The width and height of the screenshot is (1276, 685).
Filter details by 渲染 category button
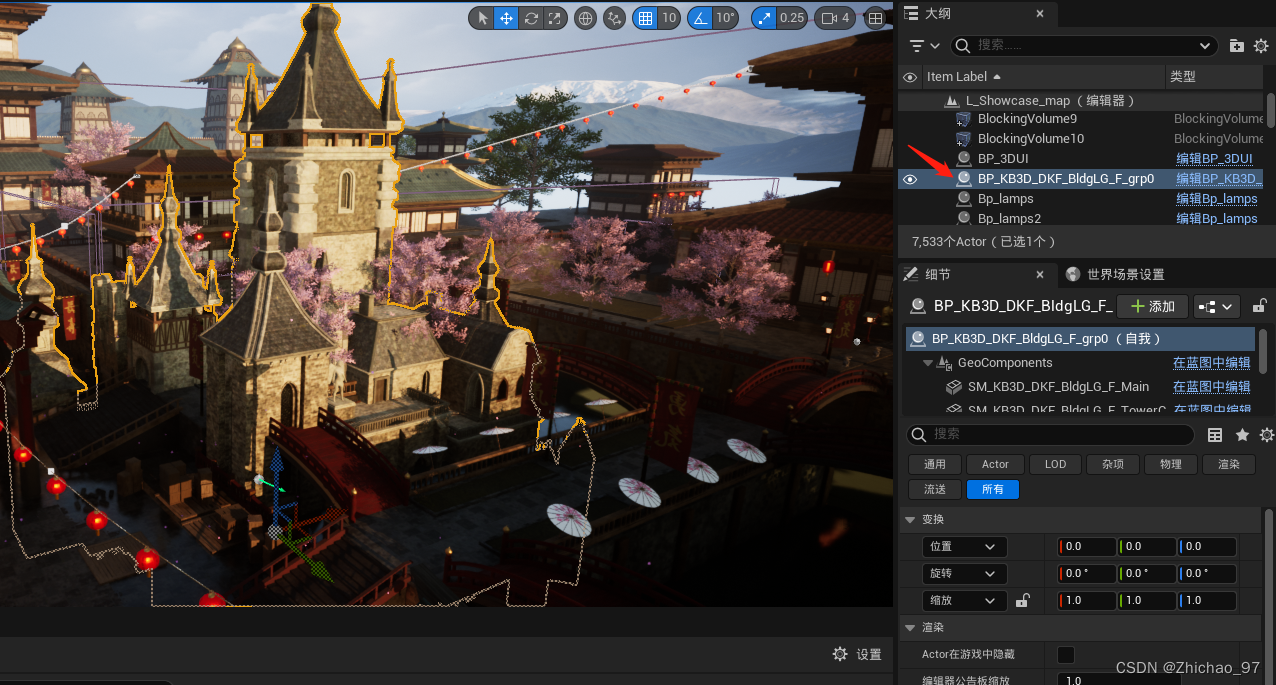tap(1229, 464)
